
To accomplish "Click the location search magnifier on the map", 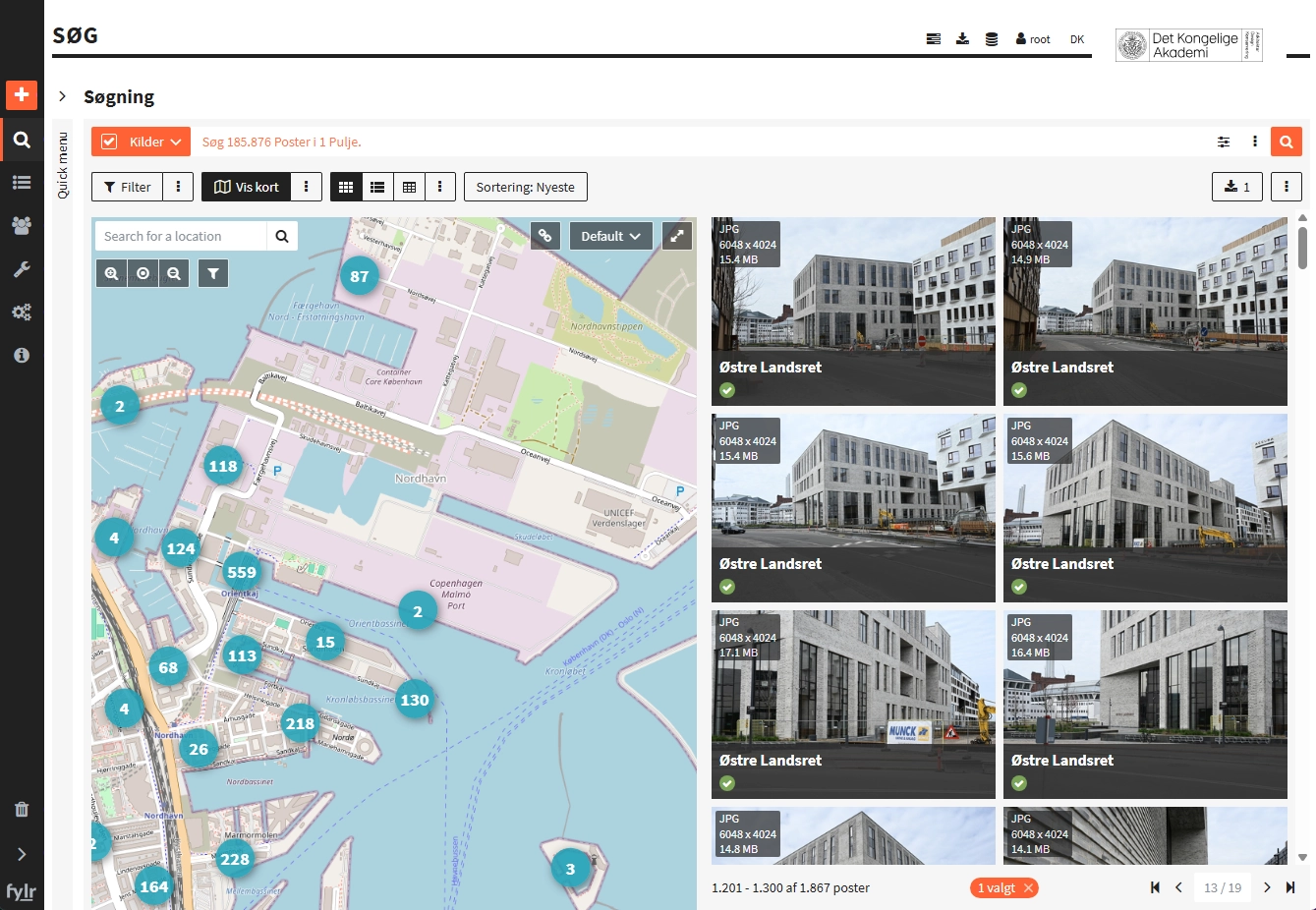I will (282, 236).
